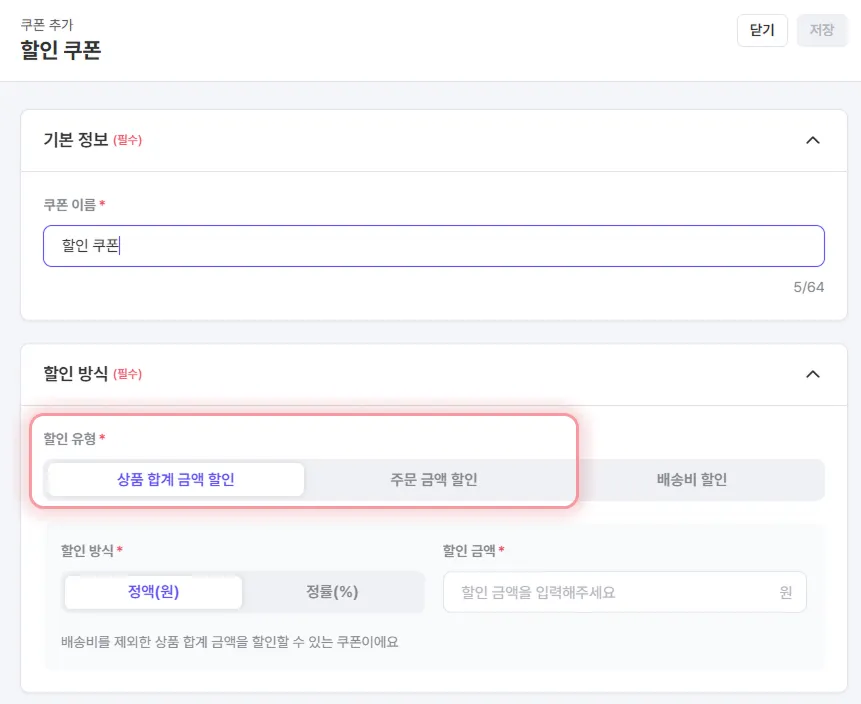Collapse the 할인 방식 section chevron
This screenshot has width=861, height=704.
point(812,374)
